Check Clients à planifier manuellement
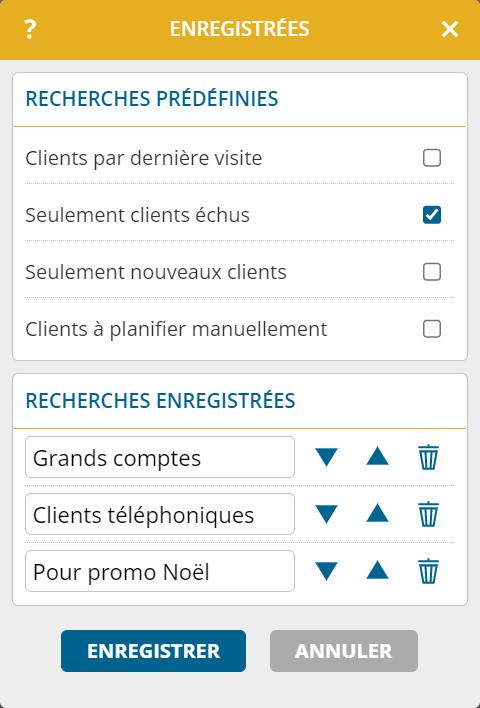 click(432, 329)
